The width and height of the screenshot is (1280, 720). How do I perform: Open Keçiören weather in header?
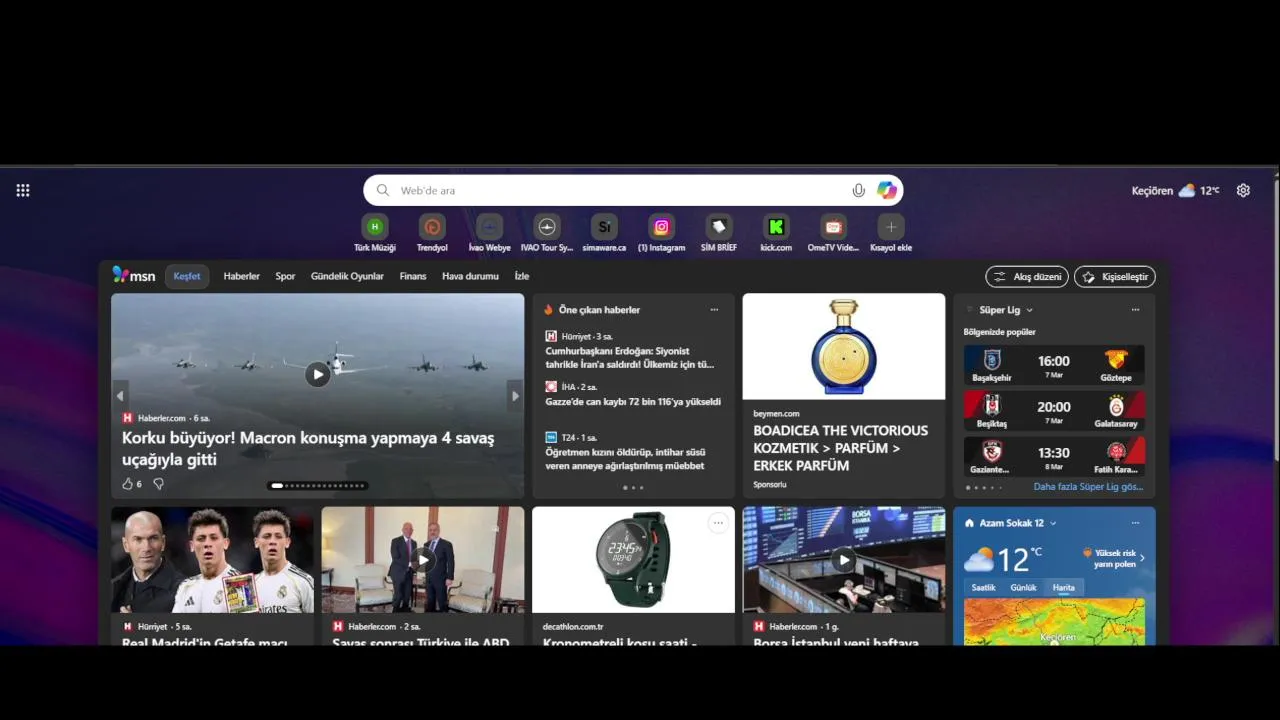point(1175,190)
